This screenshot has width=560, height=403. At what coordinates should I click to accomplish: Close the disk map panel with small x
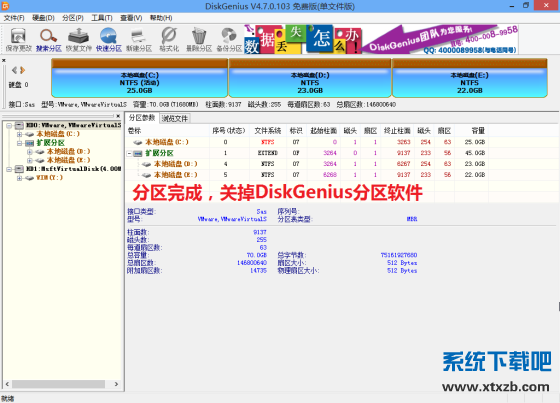[x=4, y=60]
